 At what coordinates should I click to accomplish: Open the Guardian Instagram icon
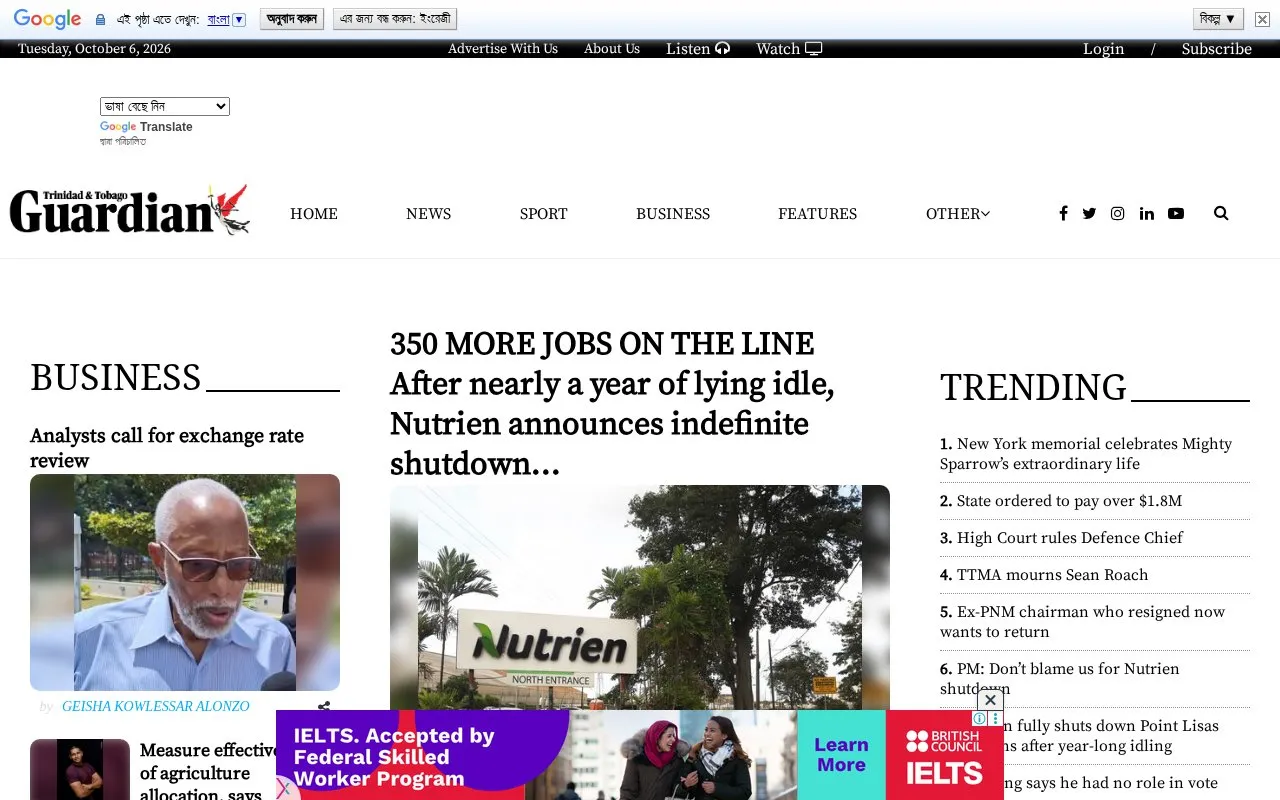(1118, 213)
